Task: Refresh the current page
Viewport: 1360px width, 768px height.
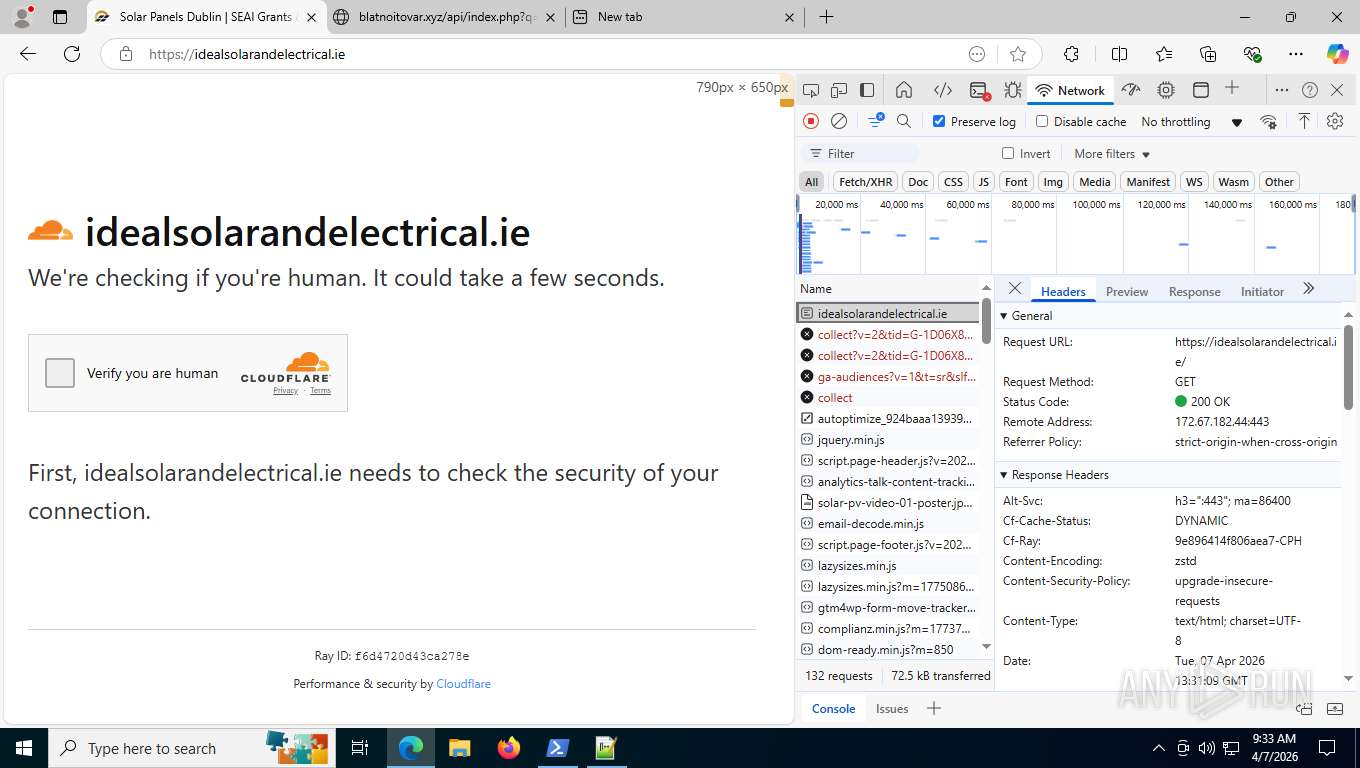Action: click(x=72, y=54)
